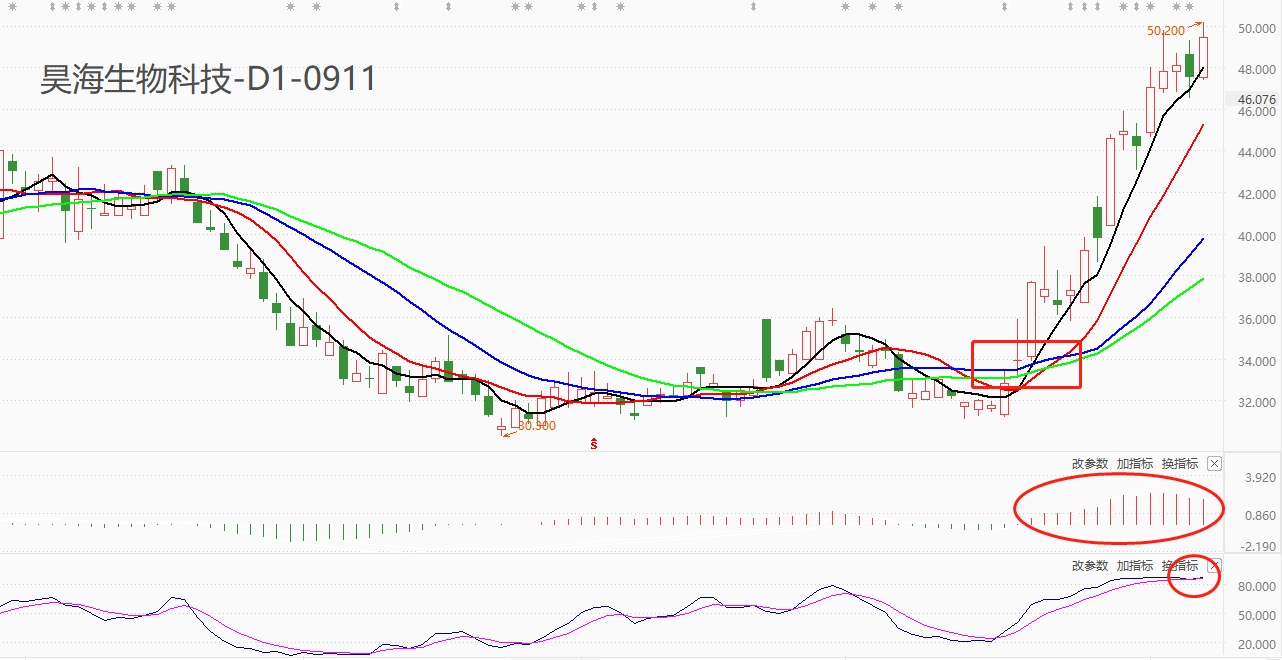
Task: Click the 0.860 histogram scale value
Action: [x=1260, y=516]
